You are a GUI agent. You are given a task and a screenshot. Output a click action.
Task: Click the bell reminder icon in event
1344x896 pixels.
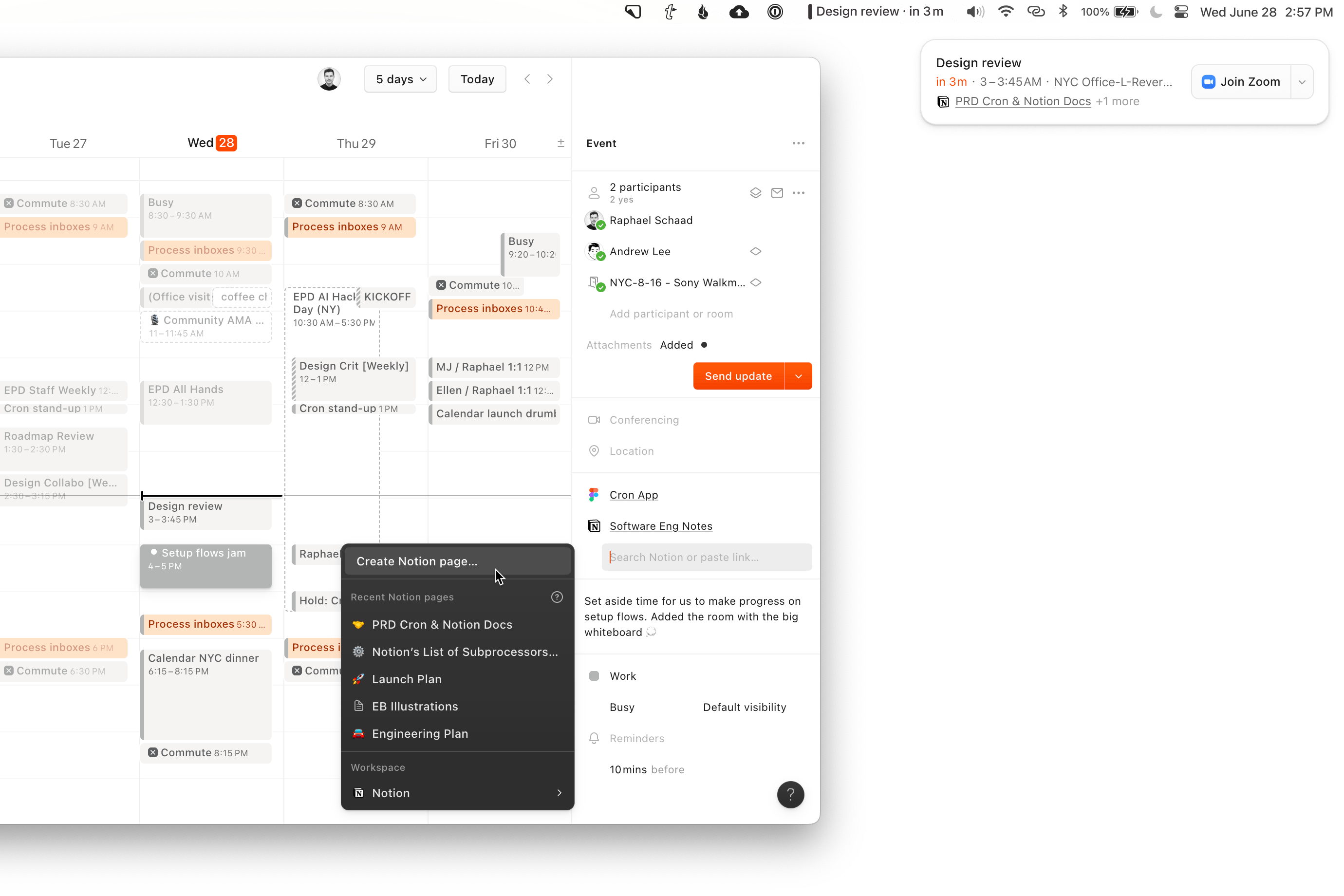coord(594,738)
